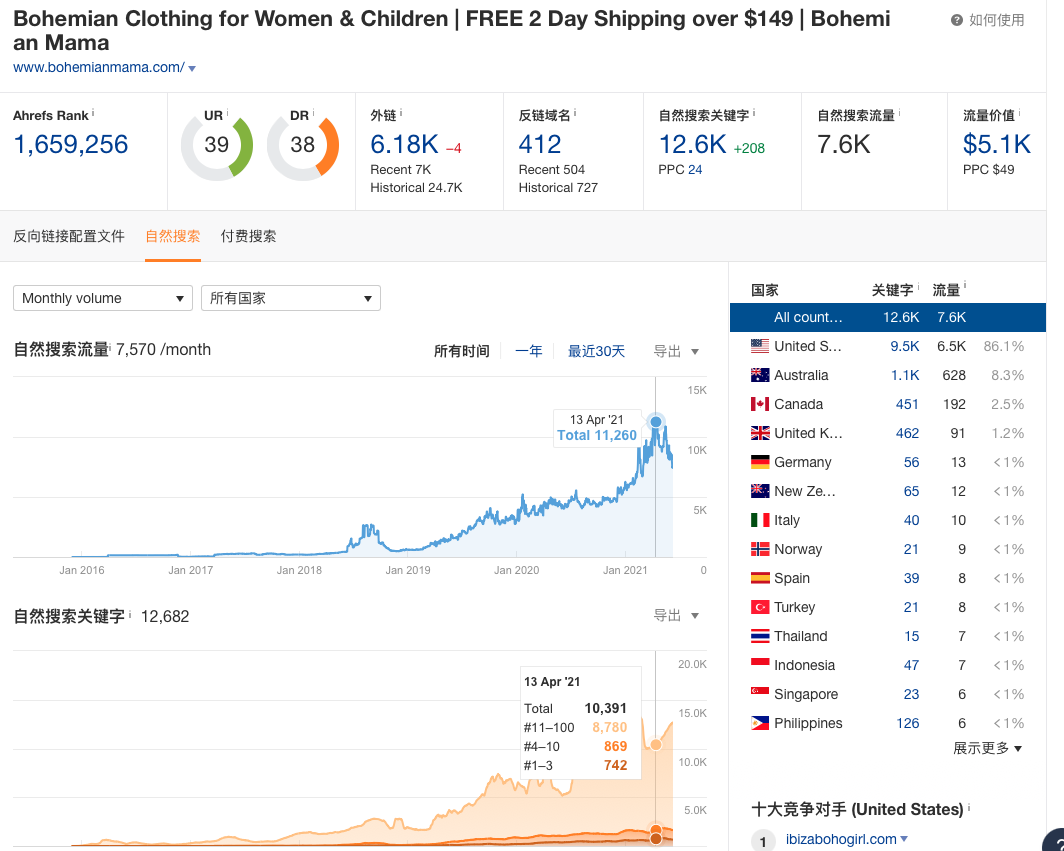Switch to 付费搜索 tab
The height and width of the screenshot is (851, 1064).
click(x=248, y=236)
